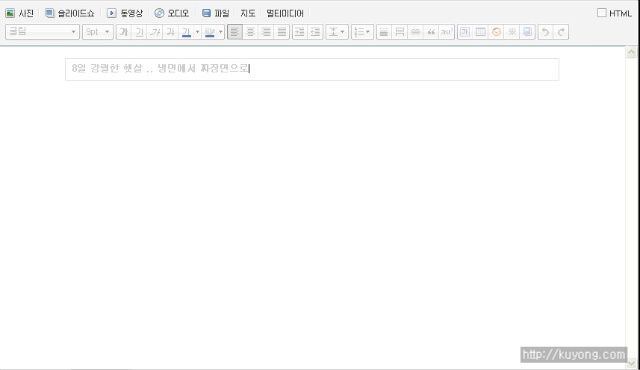The image size is (640, 370).
Task: Click into the text box containing 냉면에서 짜장면으로
Action: pos(312,69)
